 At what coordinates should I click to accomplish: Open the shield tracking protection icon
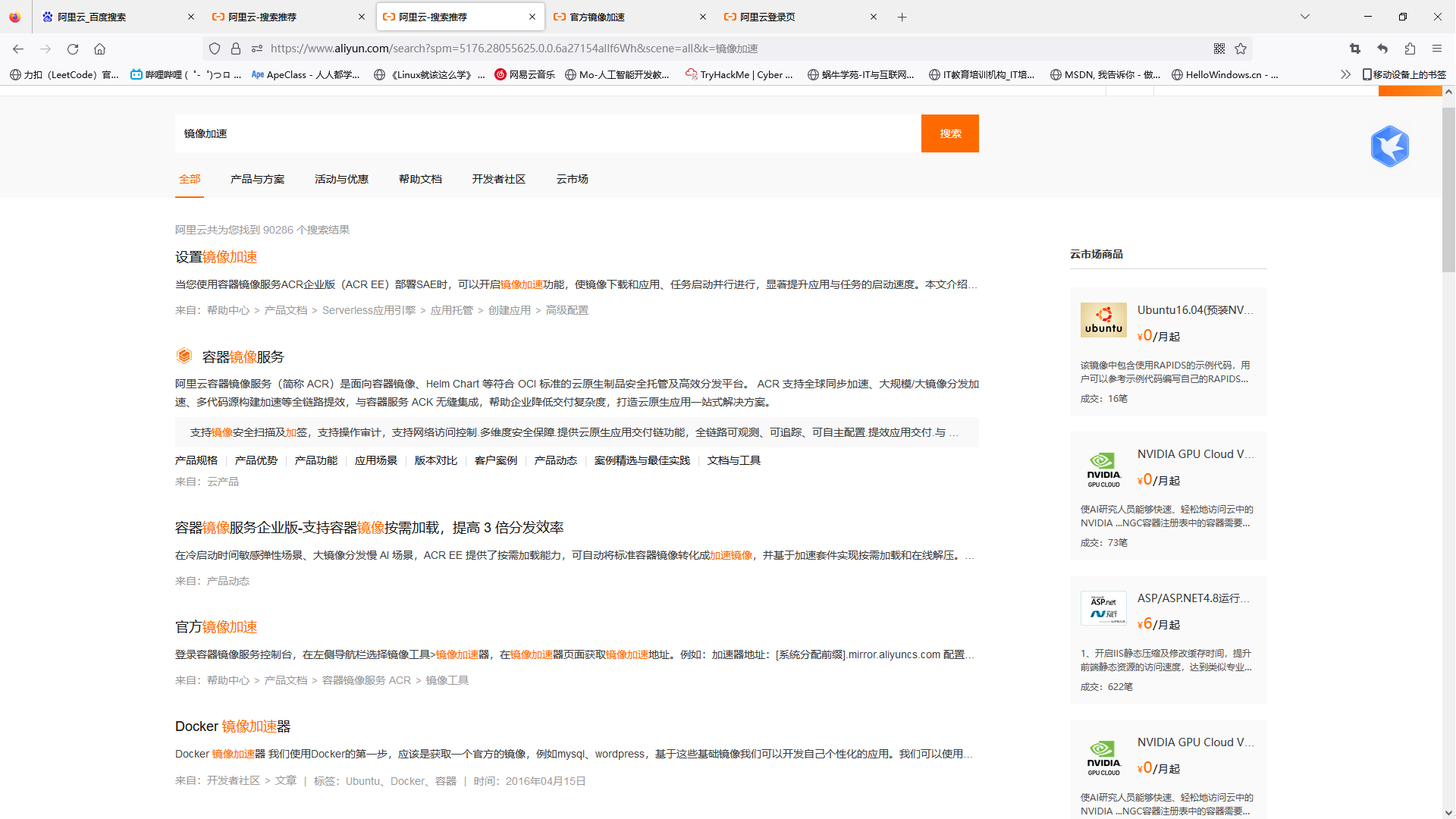coord(215,49)
